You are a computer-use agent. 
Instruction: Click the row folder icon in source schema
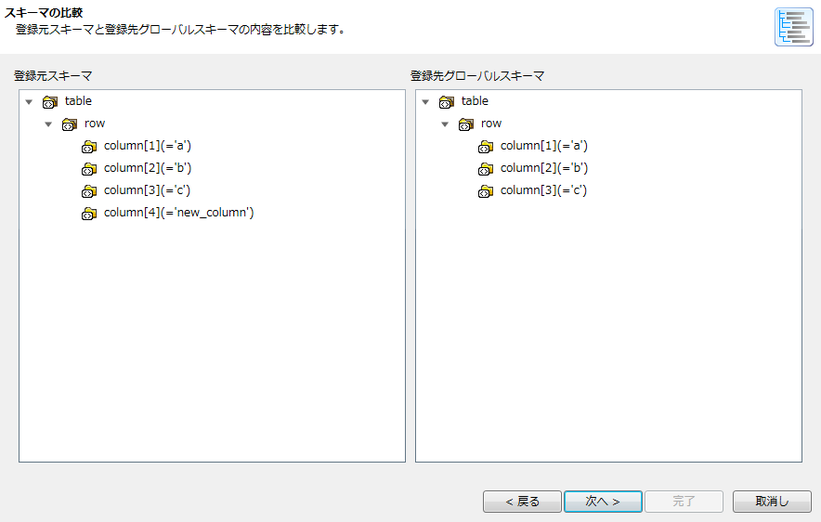click(x=69, y=124)
